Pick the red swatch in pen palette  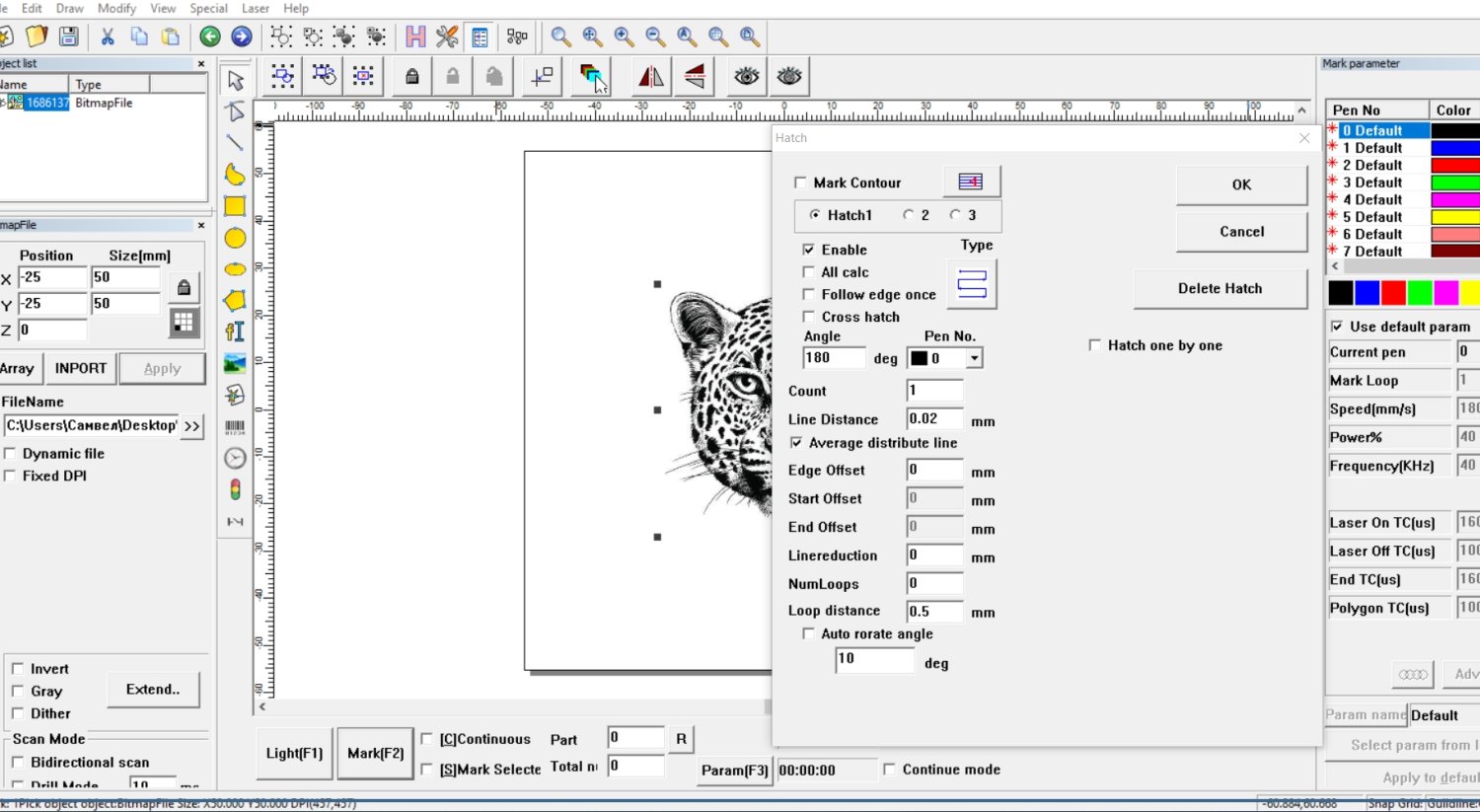click(x=1393, y=293)
